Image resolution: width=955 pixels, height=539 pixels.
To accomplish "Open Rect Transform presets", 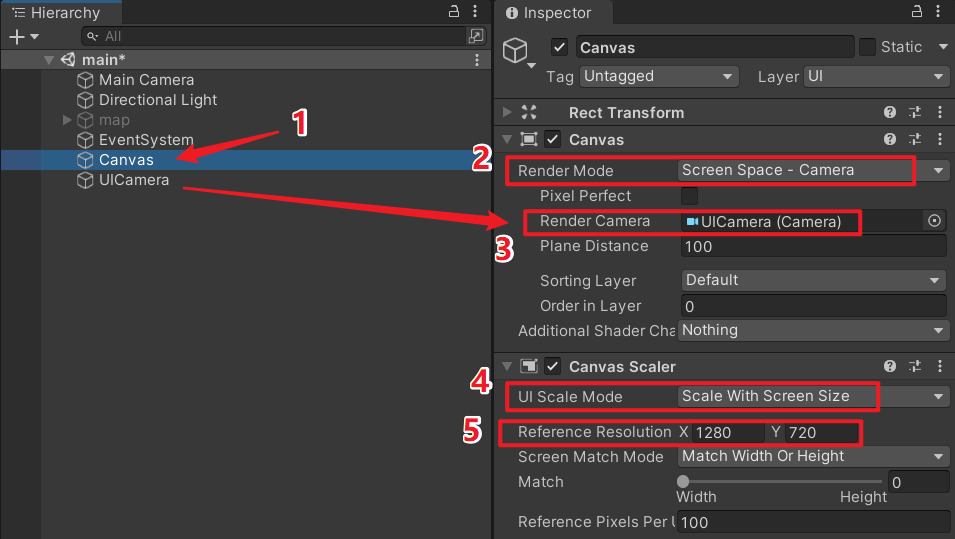I will 915,112.
